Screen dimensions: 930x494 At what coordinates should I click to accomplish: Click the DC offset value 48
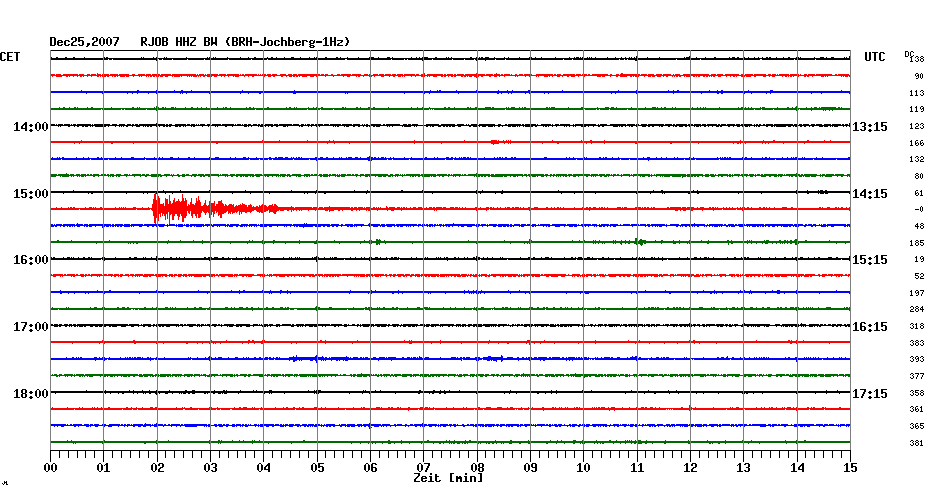coord(919,227)
